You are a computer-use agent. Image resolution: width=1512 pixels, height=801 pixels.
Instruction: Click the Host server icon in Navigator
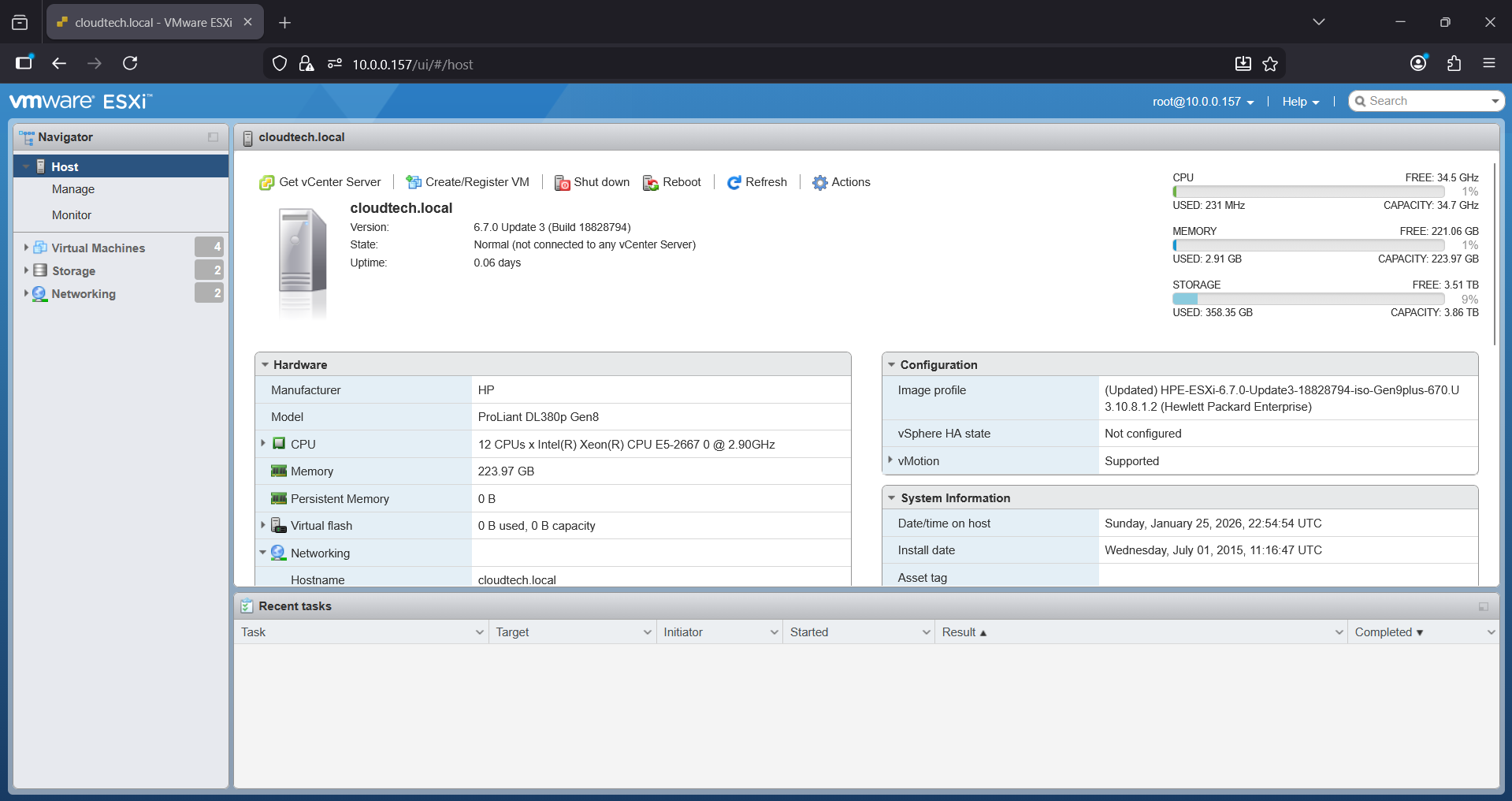pyautogui.click(x=40, y=166)
